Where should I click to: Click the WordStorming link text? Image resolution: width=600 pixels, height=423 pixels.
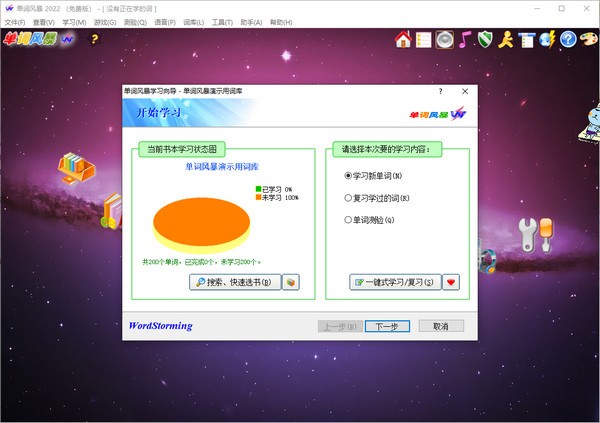click(x=161, y=326)
